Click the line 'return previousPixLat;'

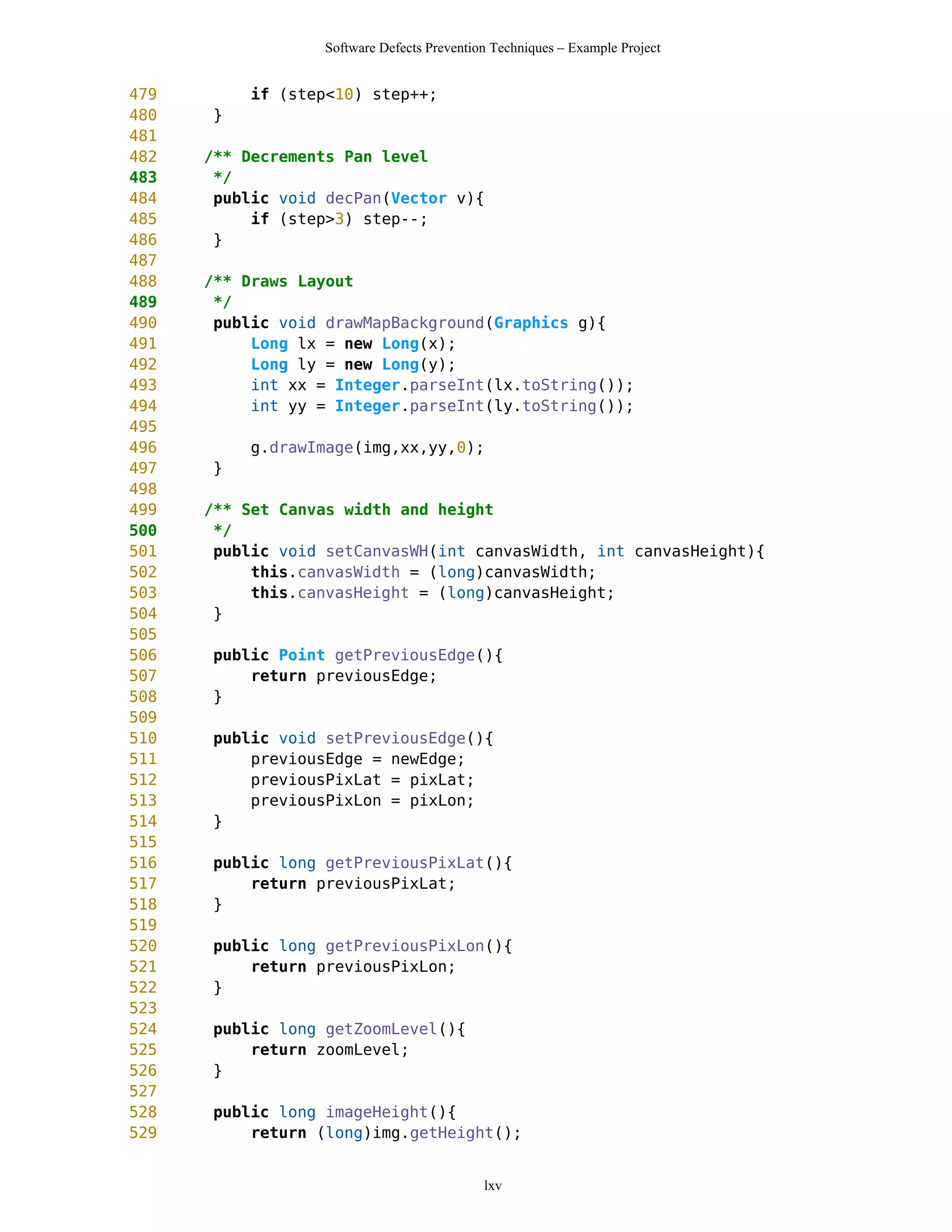pos(353,883)
